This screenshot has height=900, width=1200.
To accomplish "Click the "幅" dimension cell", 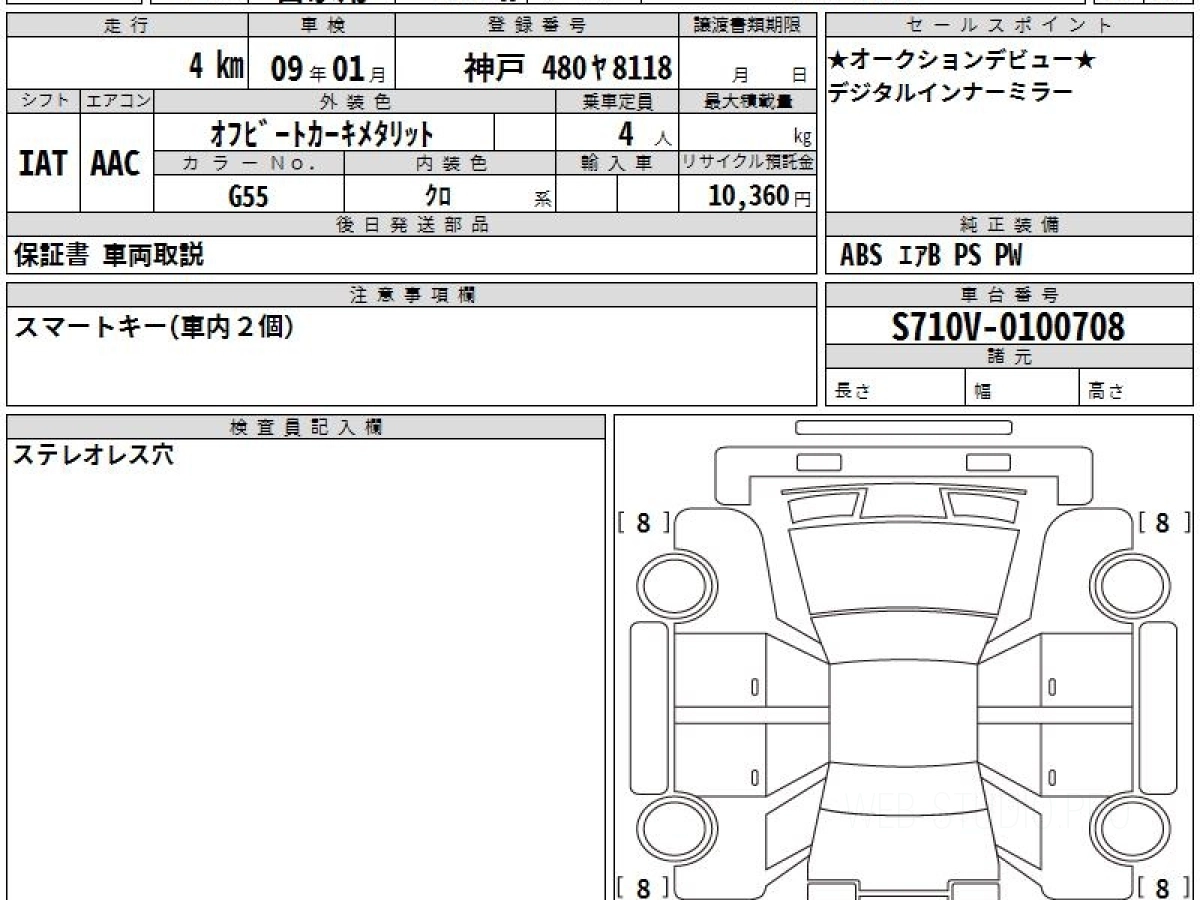I will click(1020, 388).
